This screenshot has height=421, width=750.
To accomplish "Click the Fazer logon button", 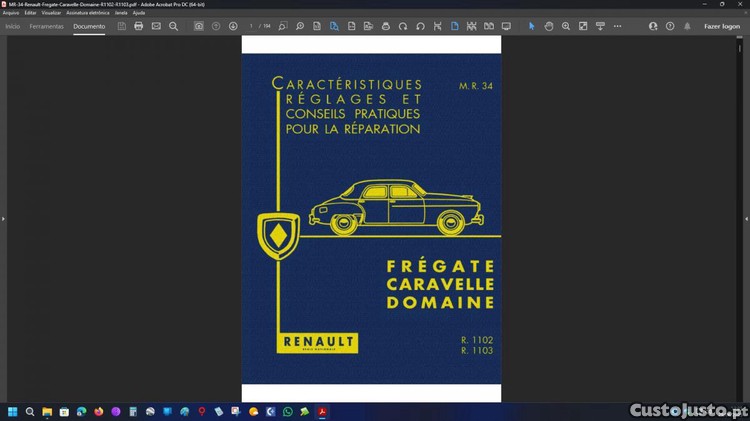I will (x=722, y=26).
